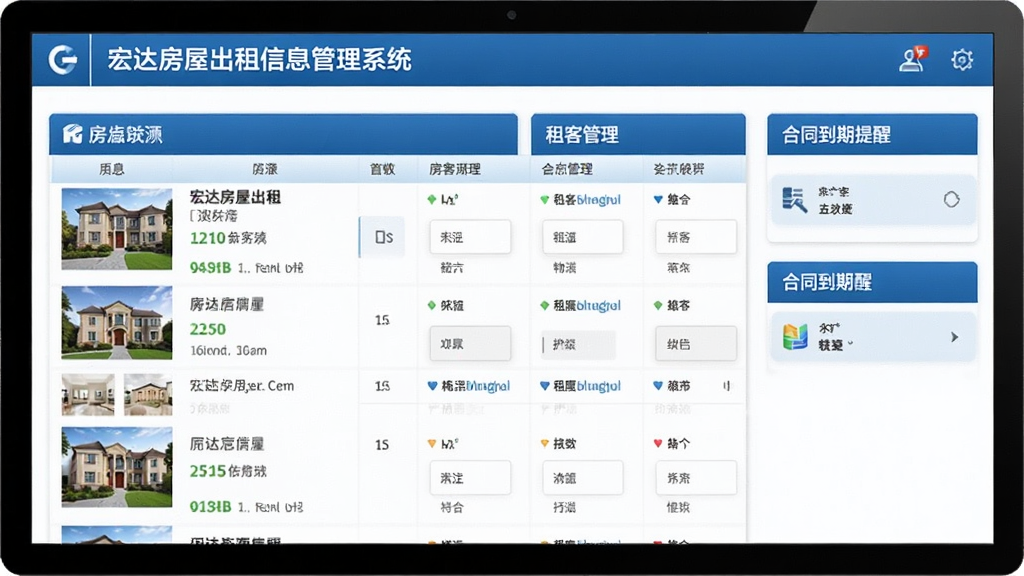Open the small house thumbnail in the Cem row
This screenshot has width=1024, height=576.
(148, 394)
